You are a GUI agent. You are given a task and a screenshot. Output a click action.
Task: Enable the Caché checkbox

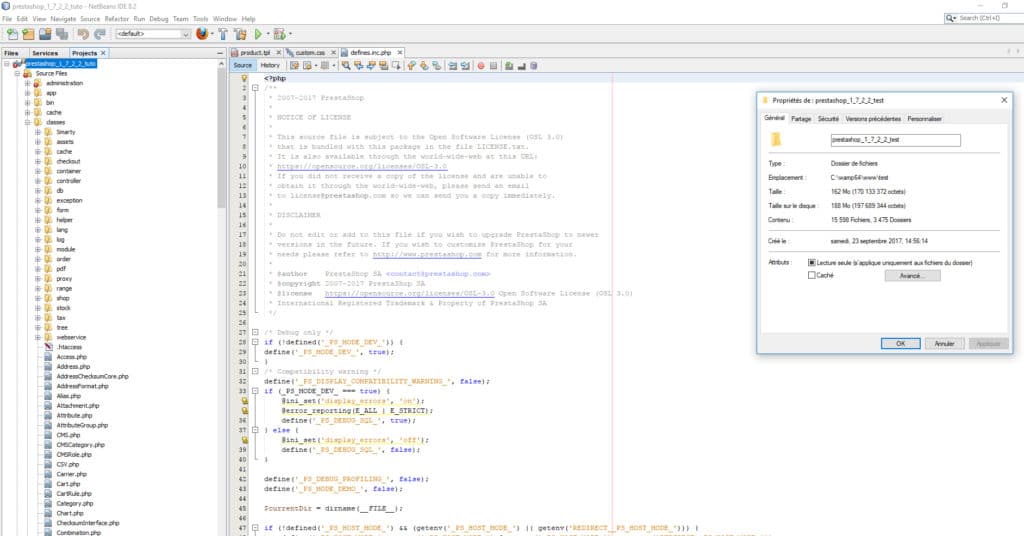tap(812, 276)
